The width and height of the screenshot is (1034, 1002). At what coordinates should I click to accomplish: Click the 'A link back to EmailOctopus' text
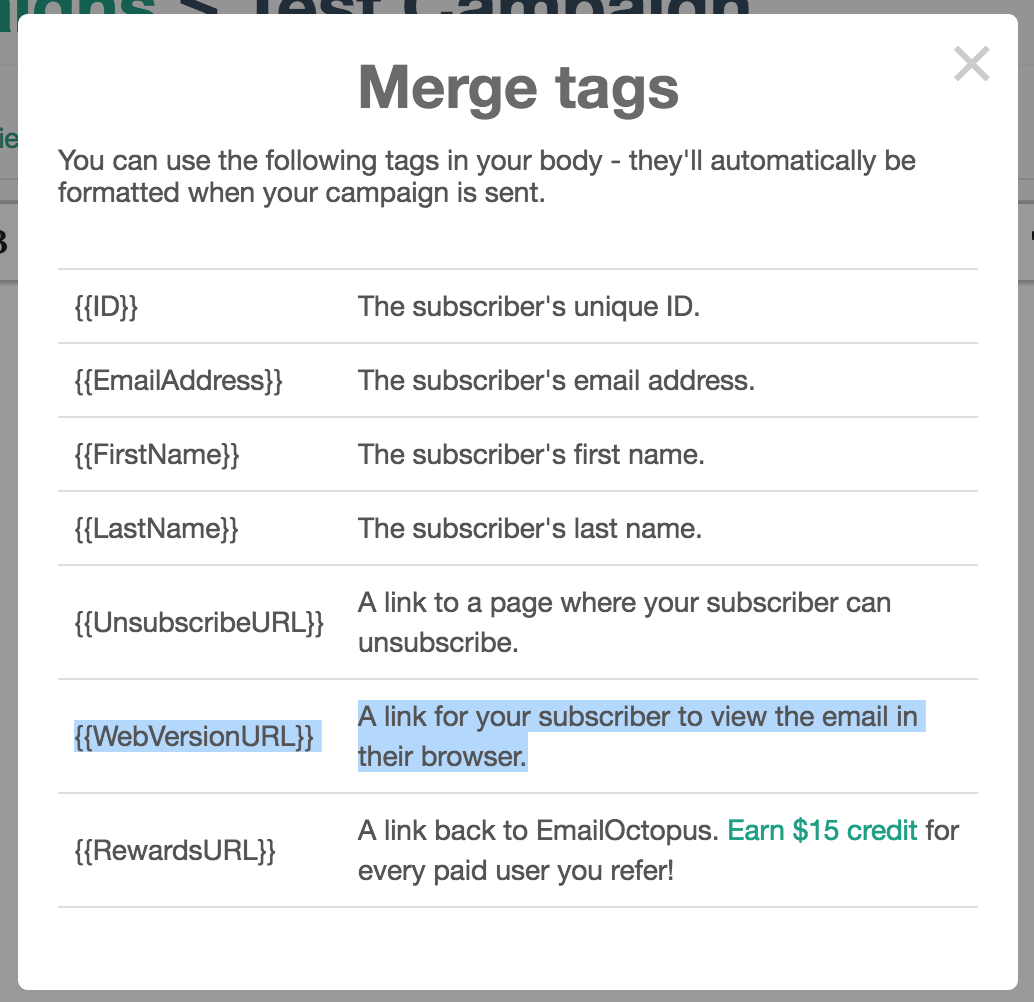[x=537, y=831]
